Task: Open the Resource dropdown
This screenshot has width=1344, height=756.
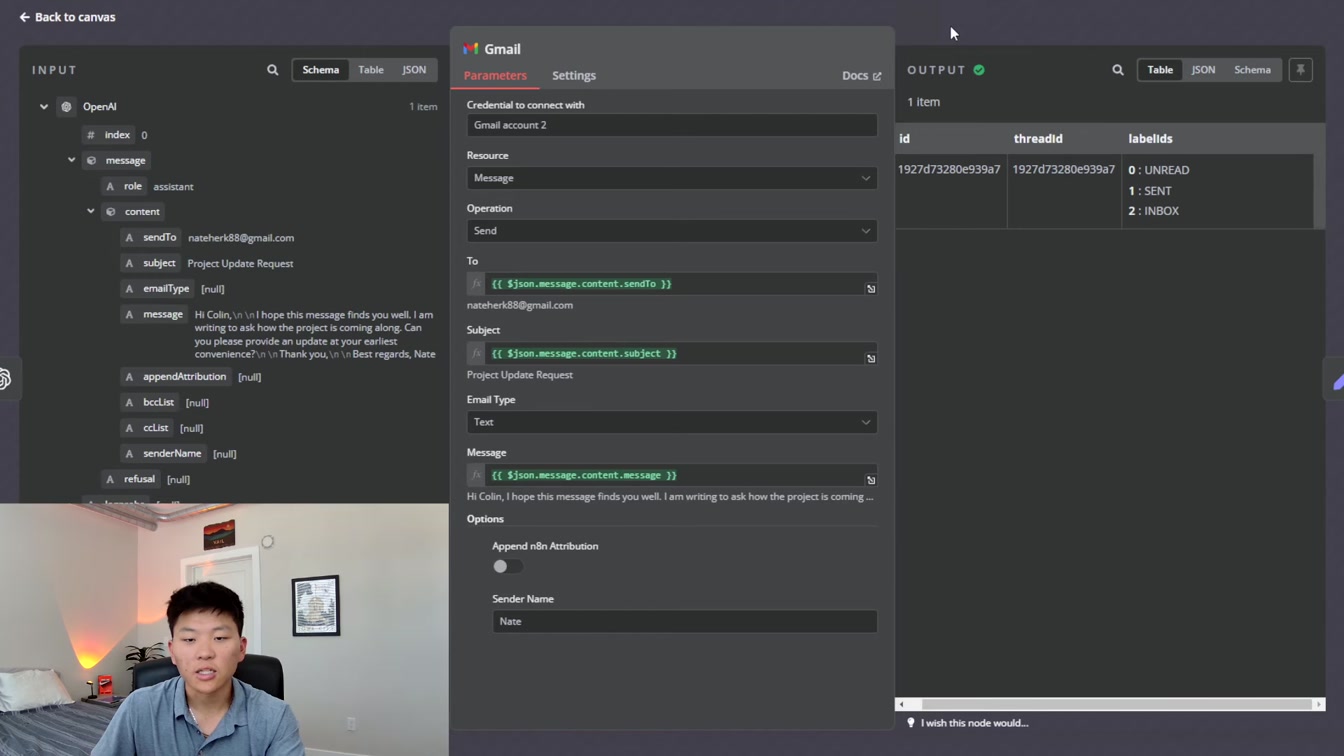Action: point(672,178)
